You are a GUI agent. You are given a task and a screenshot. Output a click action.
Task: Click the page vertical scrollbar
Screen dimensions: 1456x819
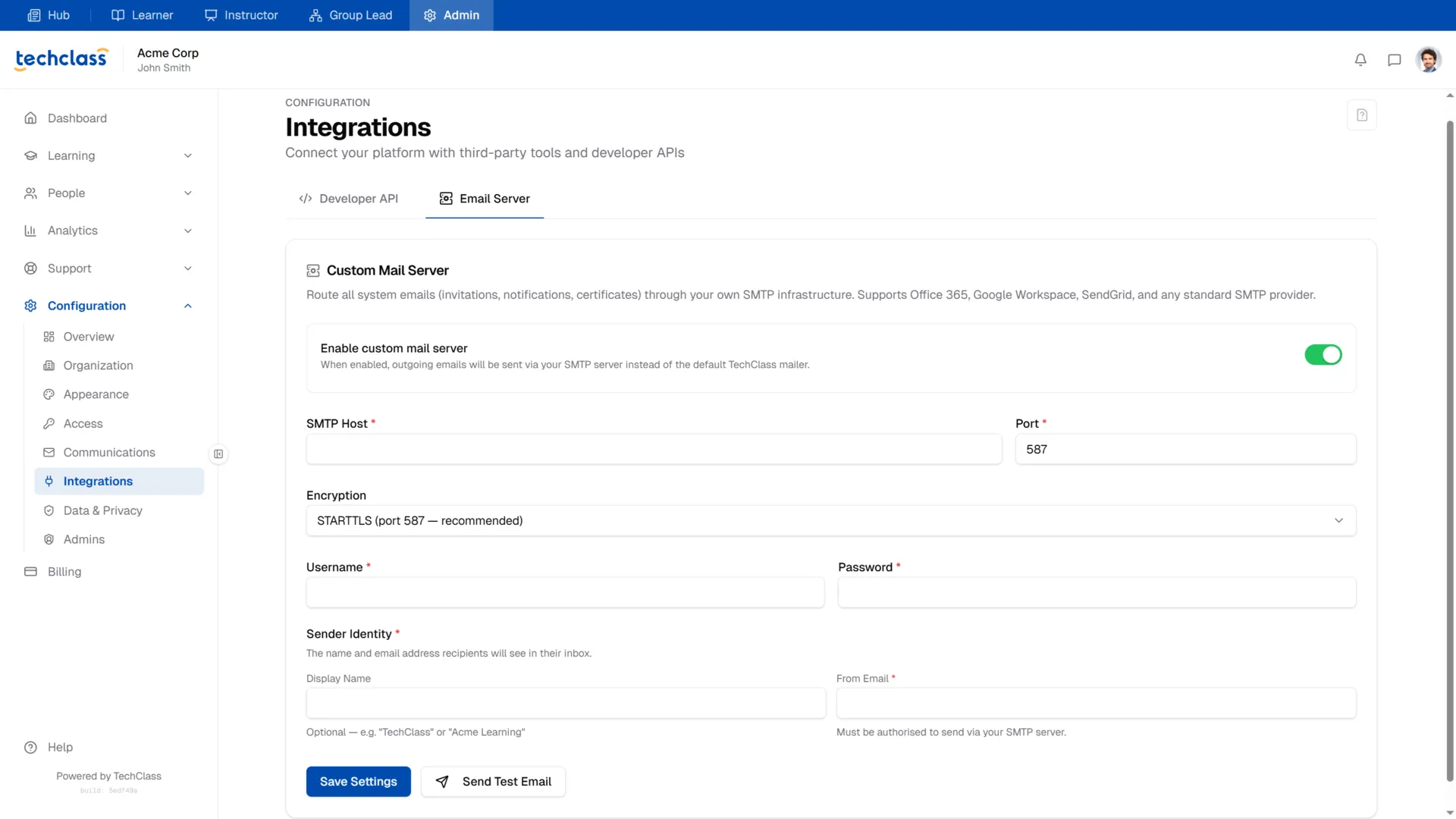point(1450,451)
